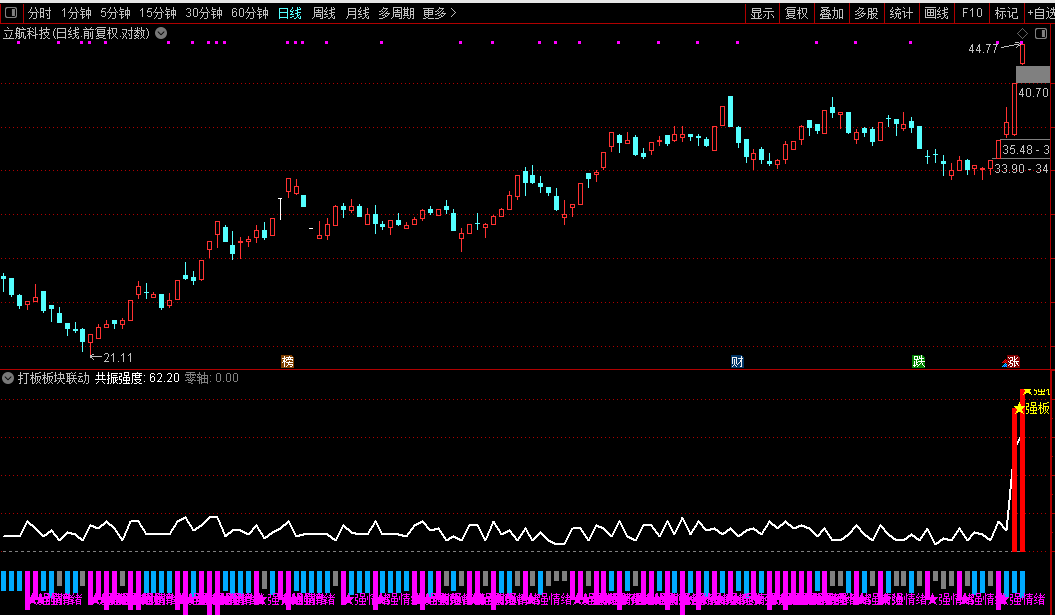This screenshot has height=615, width=1055.
Task: Expand the 打板板块联动 indicator menu
Action: point(8,378)
